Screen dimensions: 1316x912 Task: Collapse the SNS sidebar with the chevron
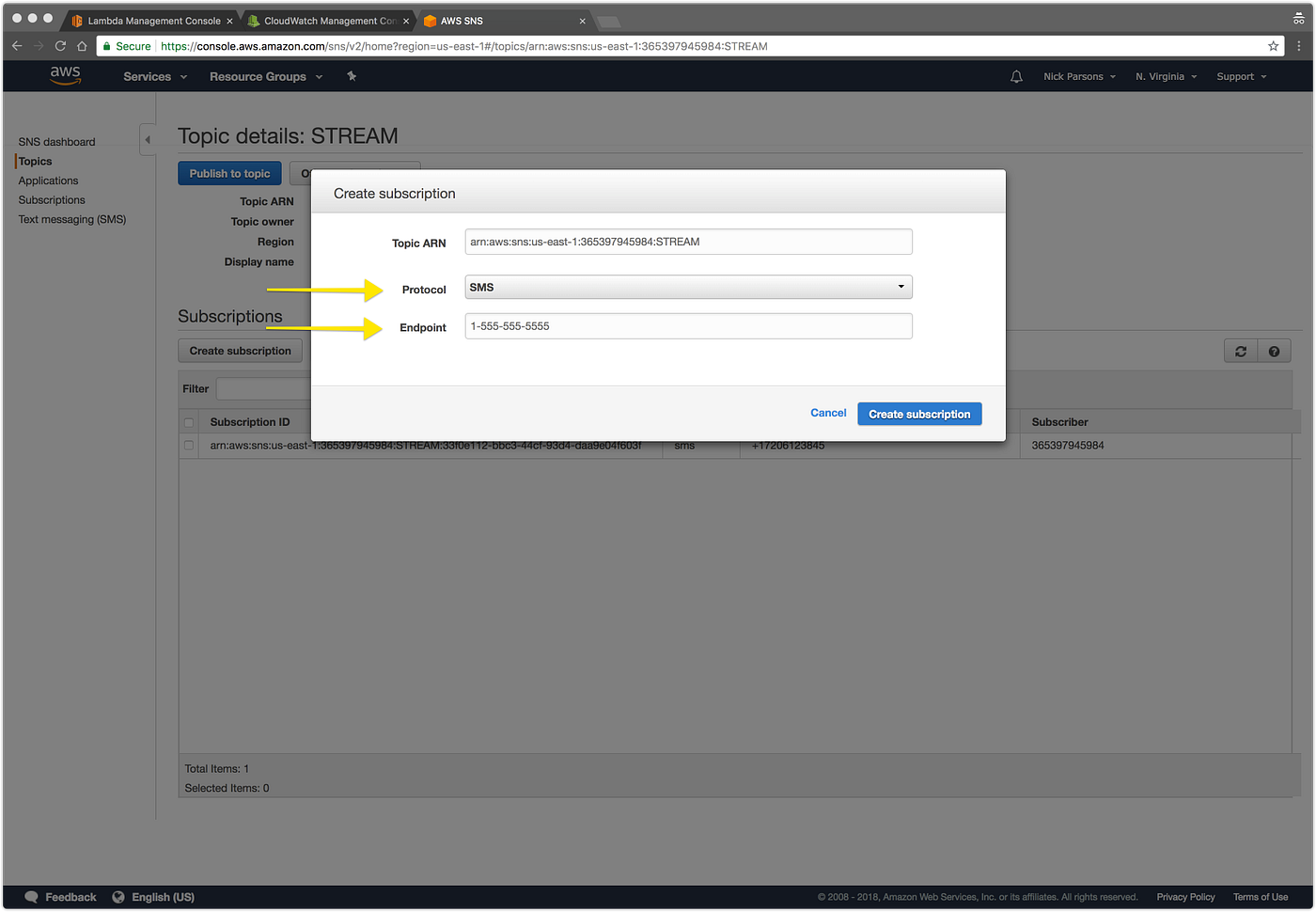pos(148,138)
